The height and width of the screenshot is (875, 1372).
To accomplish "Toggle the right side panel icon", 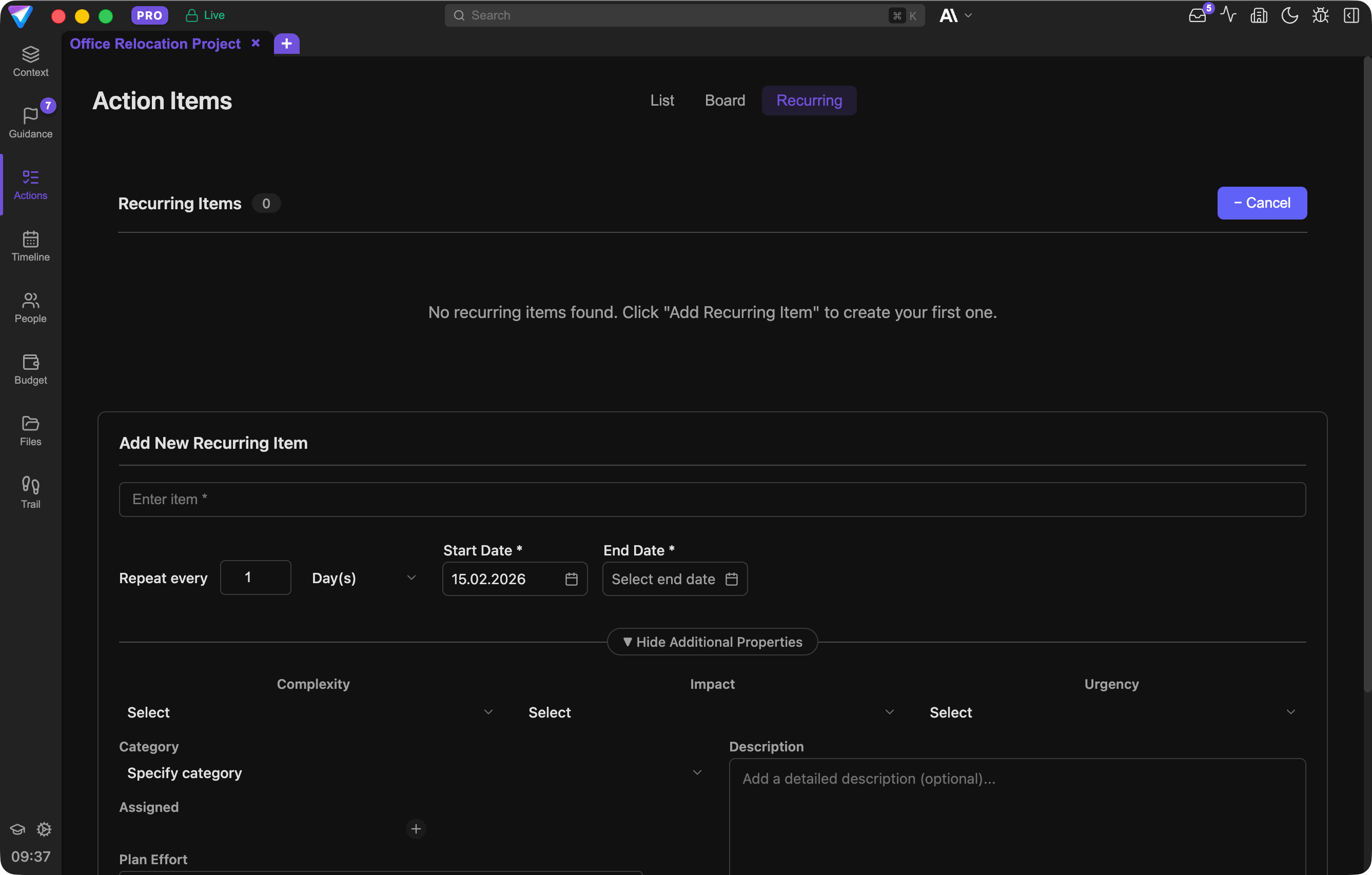I will pos(1351,15).
